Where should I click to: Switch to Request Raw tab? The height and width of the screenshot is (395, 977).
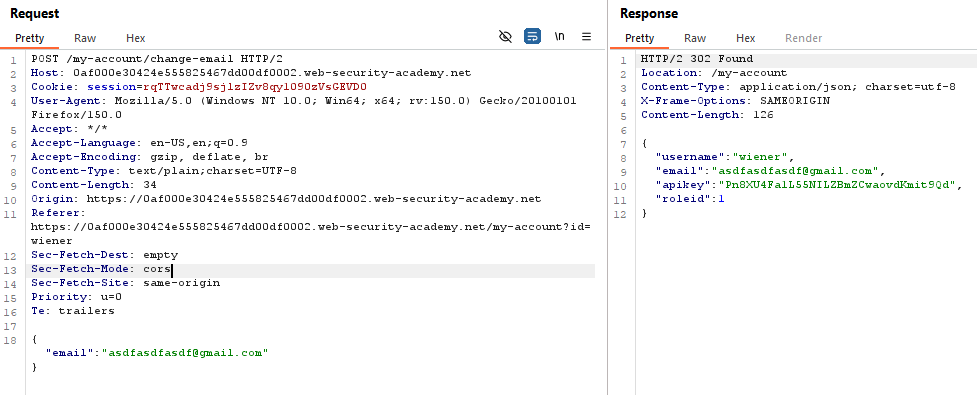(85, 38)
